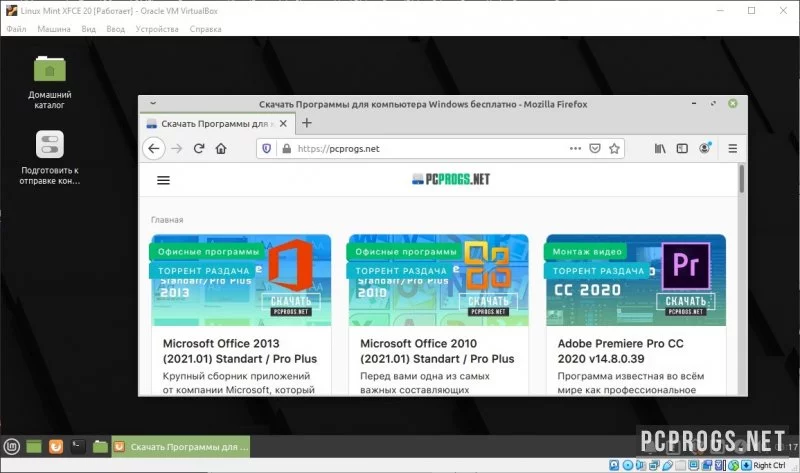Open Firefox window menu arrow
The height and width of the screenshot is (473, 800).
[153, 104]
